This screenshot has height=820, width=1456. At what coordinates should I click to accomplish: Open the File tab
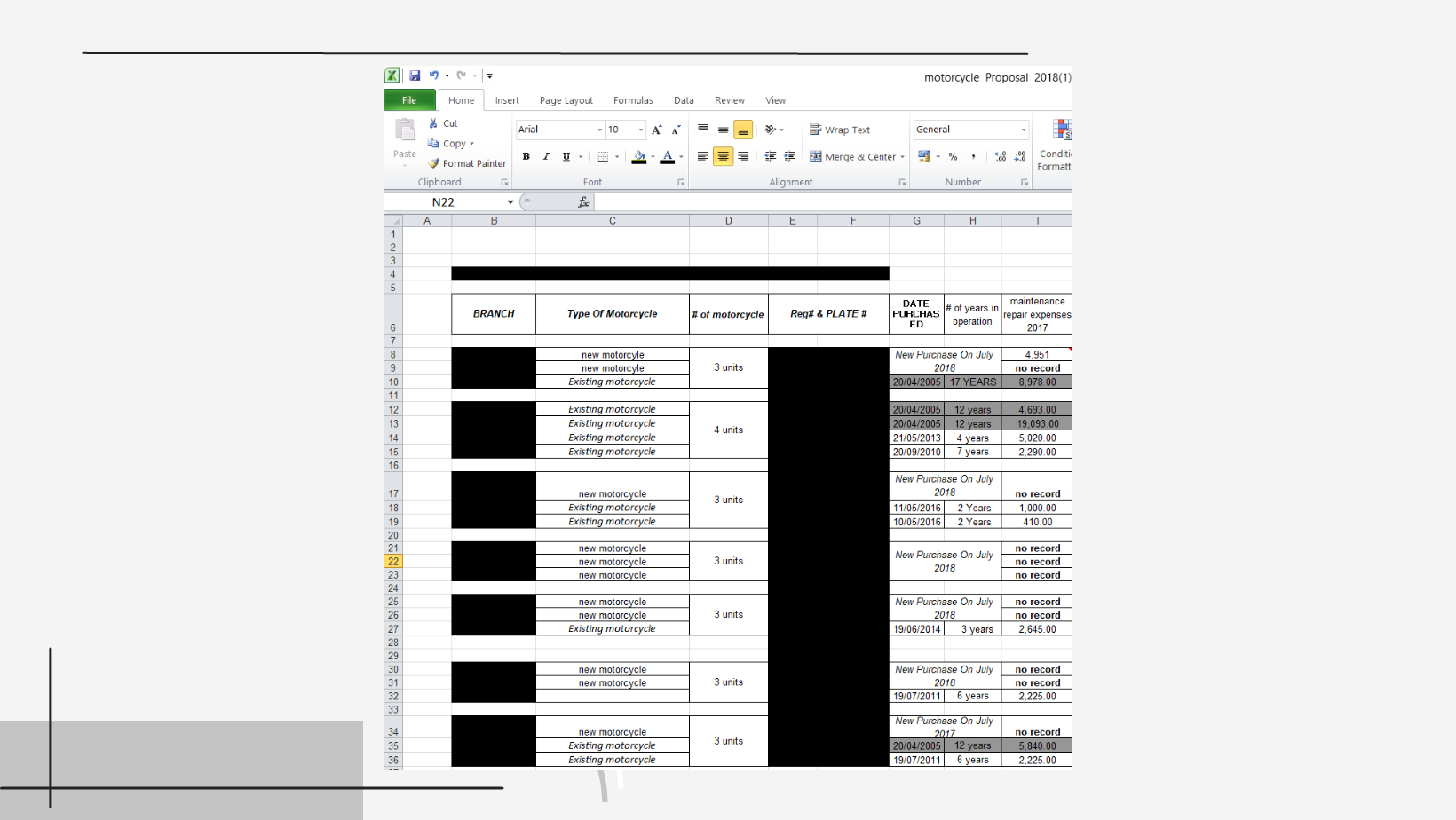[409, 100]
